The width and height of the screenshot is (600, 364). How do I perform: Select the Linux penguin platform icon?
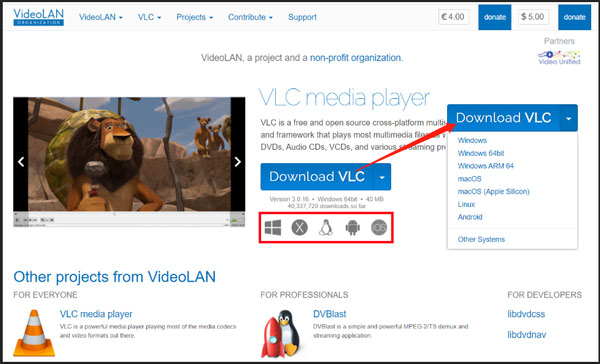point(326,228)
